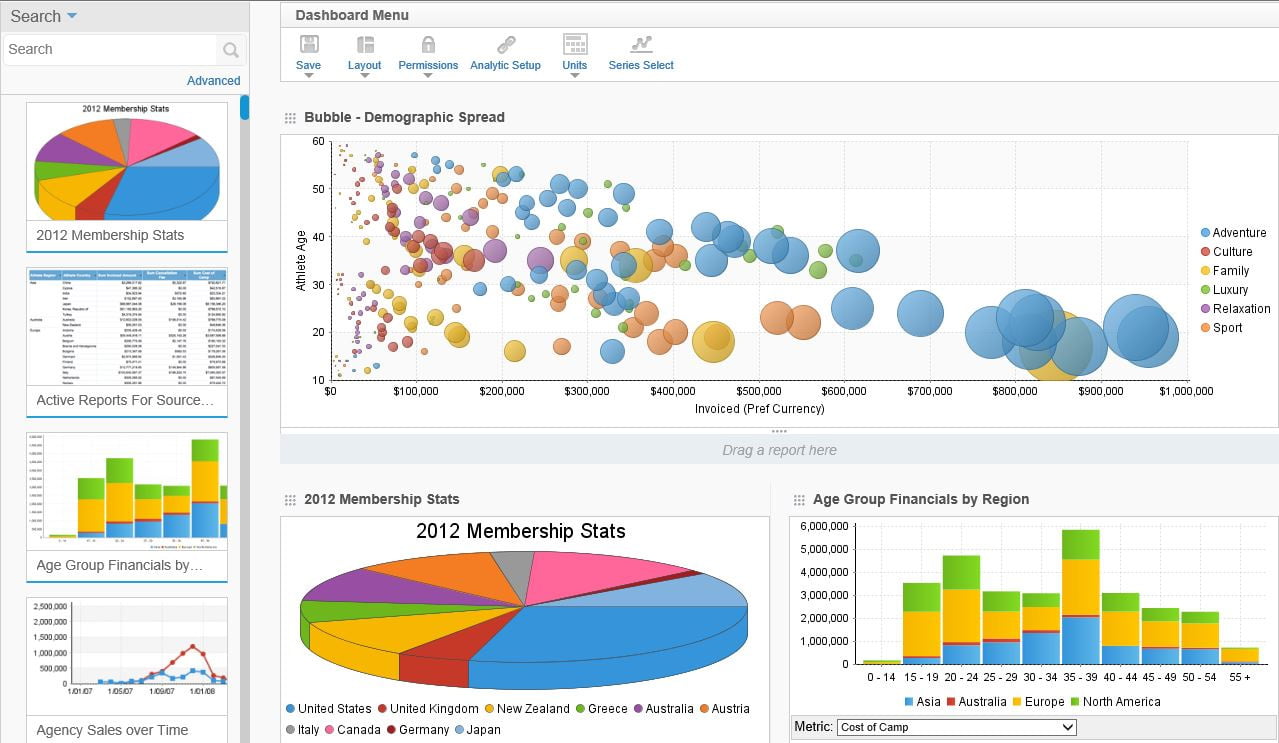Click the search magnifier icon

[x=230, y=49]
